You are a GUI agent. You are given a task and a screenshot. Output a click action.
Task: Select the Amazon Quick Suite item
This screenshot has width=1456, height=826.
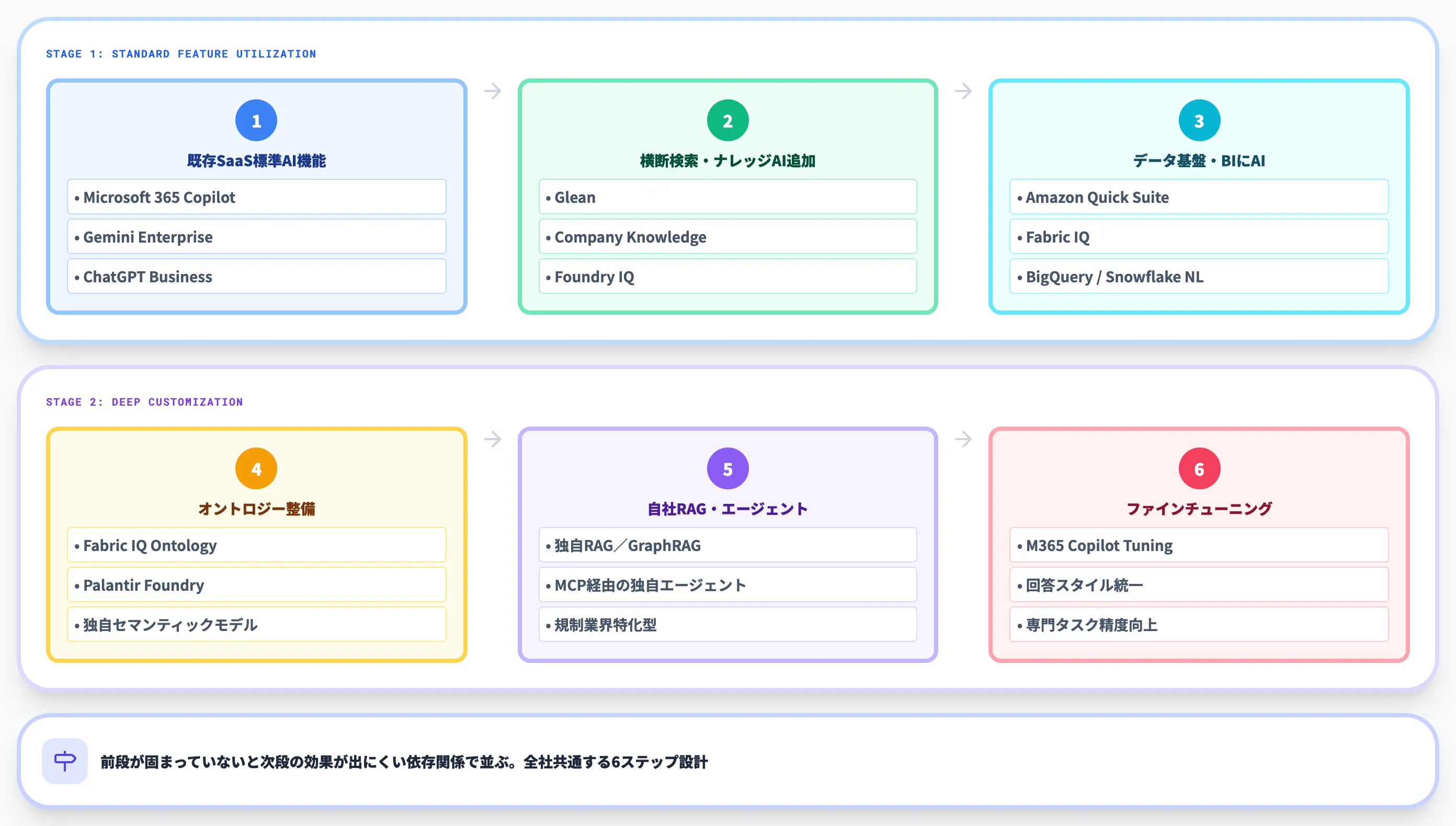pyautogui.click(x=1199, y=197)
